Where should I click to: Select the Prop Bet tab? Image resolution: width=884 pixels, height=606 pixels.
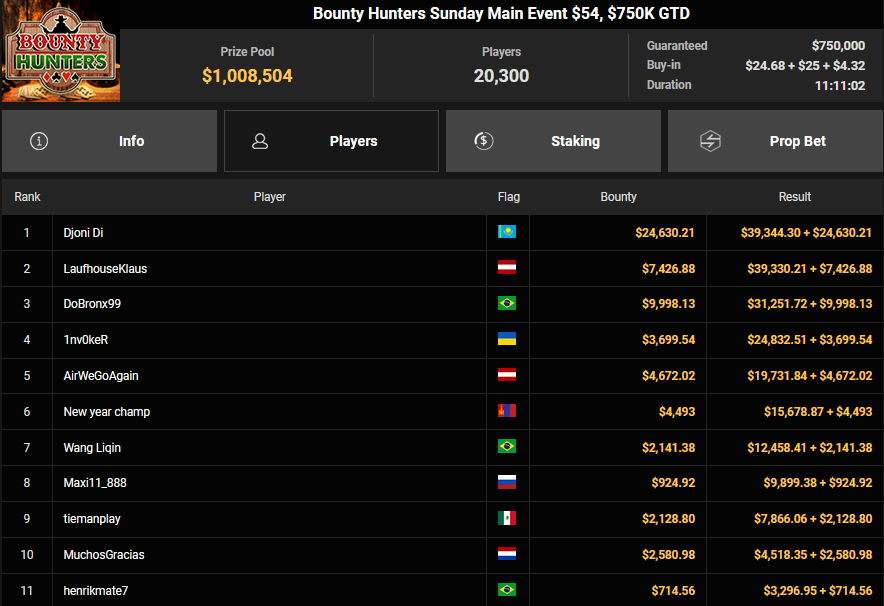(x=775, y=141)
